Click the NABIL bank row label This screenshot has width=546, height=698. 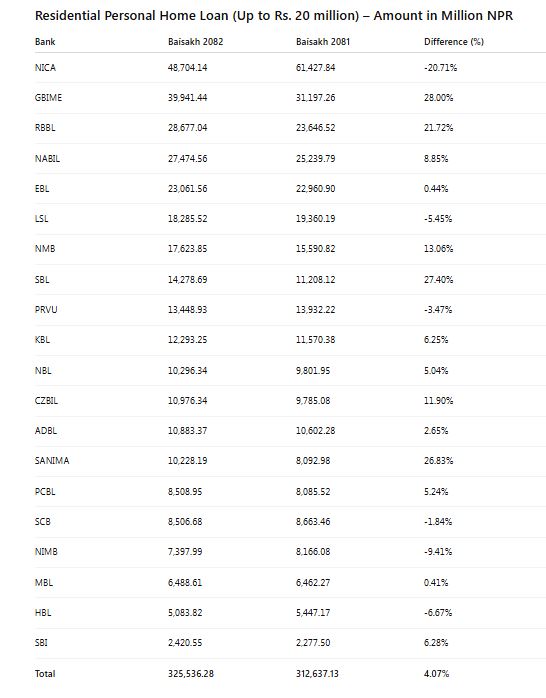point(47,158)
